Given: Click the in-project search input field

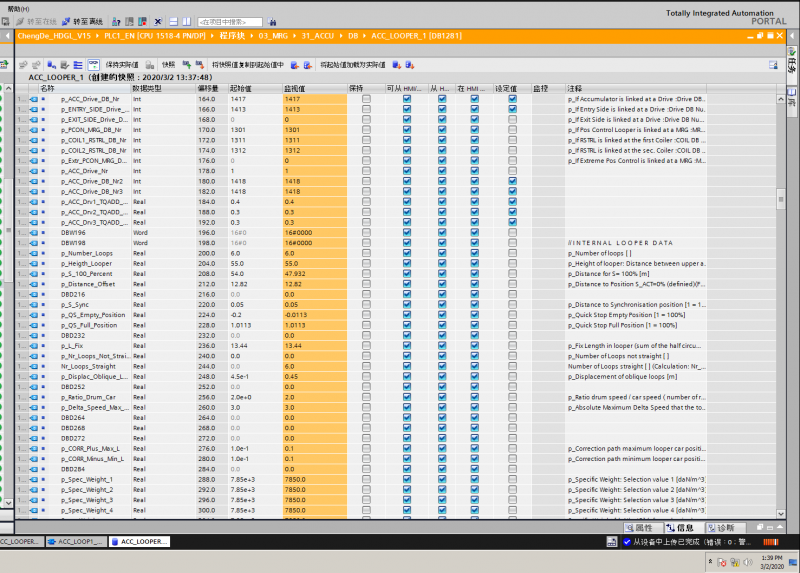Looking at the screenshot, I should coord(230,21).
